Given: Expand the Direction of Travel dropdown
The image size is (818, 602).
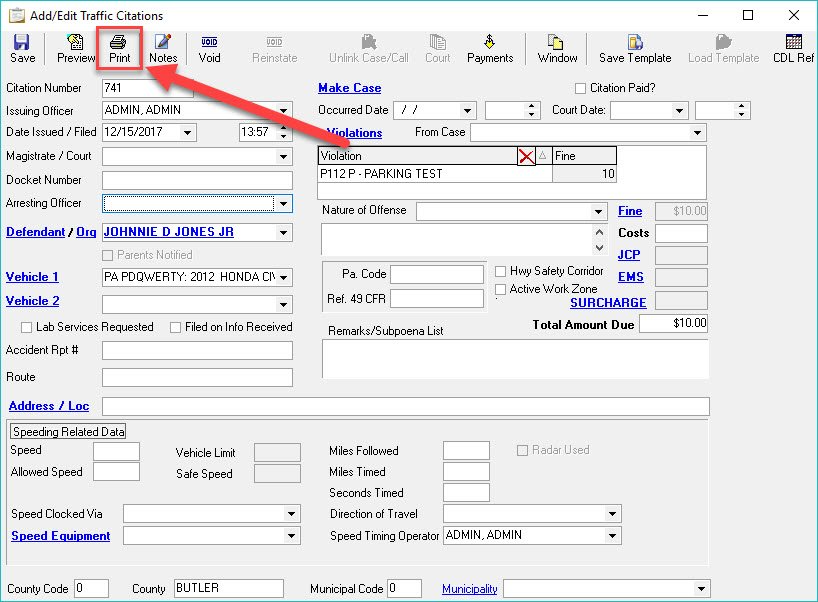Looking at the screenshot, I should [612, 514].
